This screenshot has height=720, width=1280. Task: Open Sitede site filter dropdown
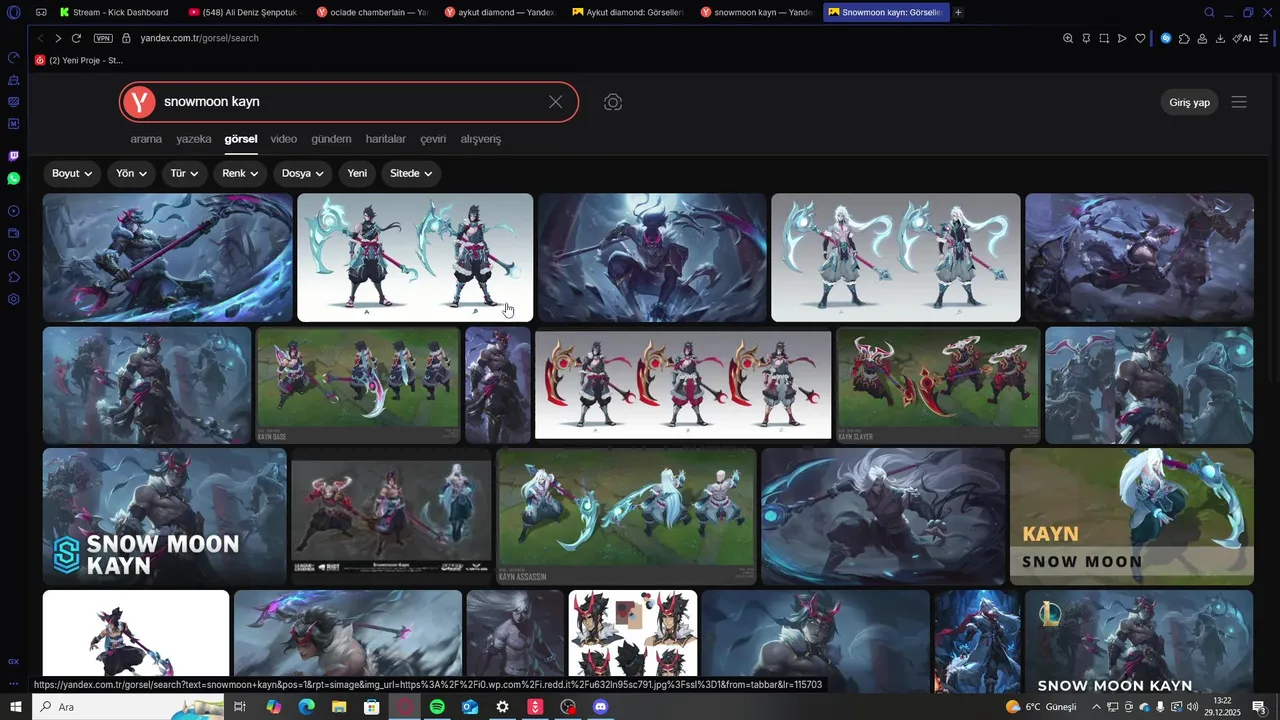pos(411,173)
